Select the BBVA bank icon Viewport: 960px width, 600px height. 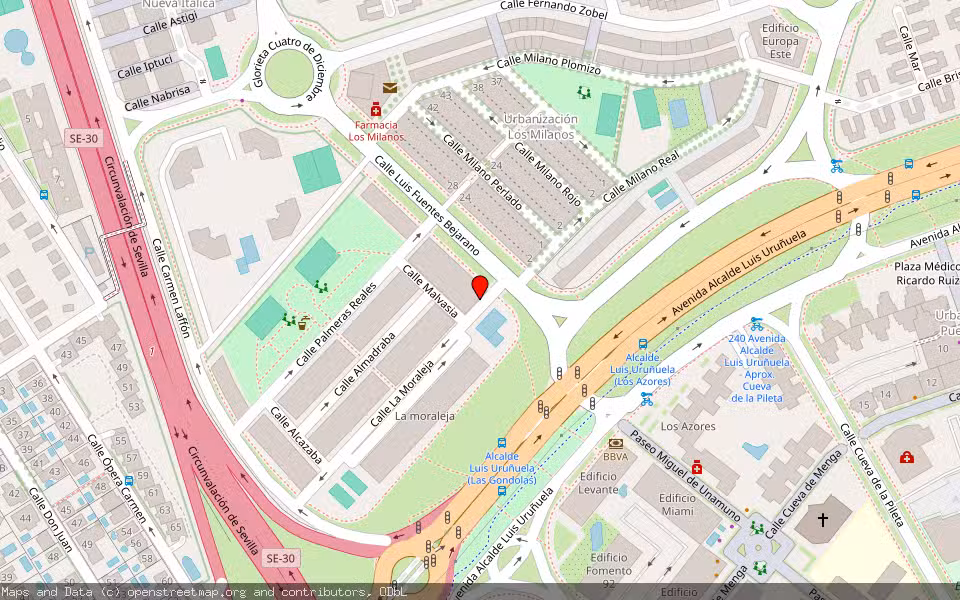pyautogui.click(x=616, y=443)
